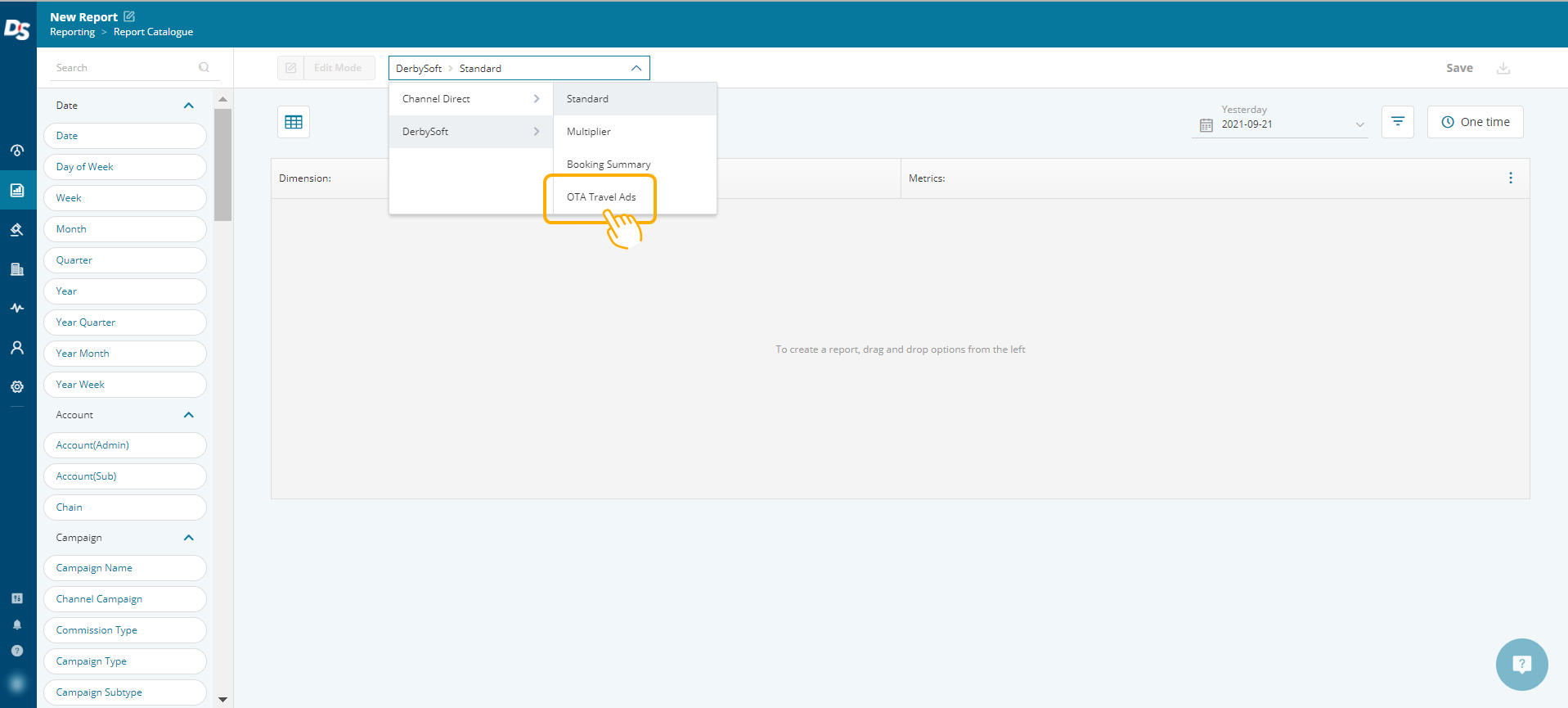The width and height of the screenshot is (1568, 708).
Task: Click the sidebar scroll up arrow
Action: [222, 99]
